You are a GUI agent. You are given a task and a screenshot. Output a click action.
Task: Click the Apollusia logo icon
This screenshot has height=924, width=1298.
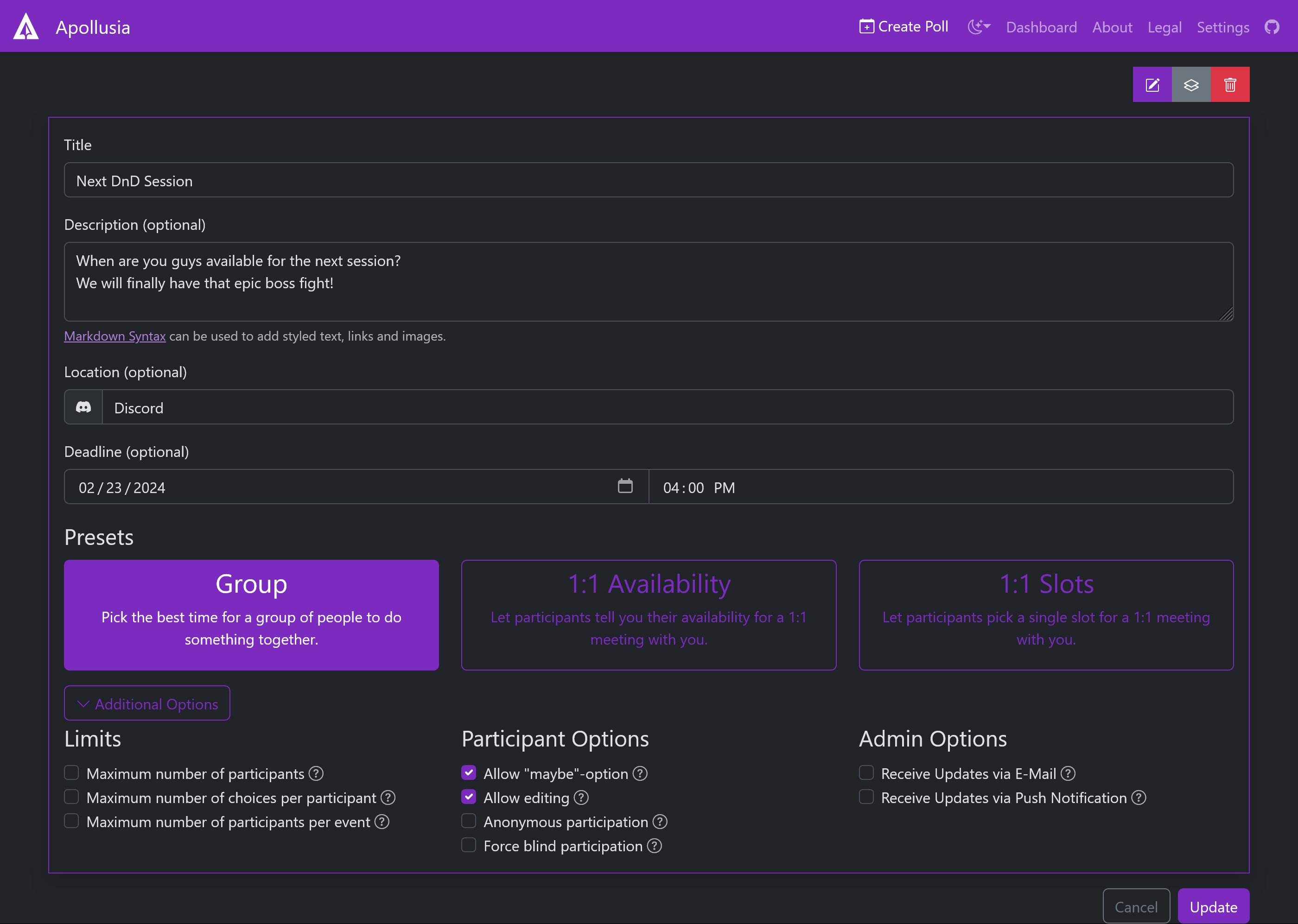26,27
